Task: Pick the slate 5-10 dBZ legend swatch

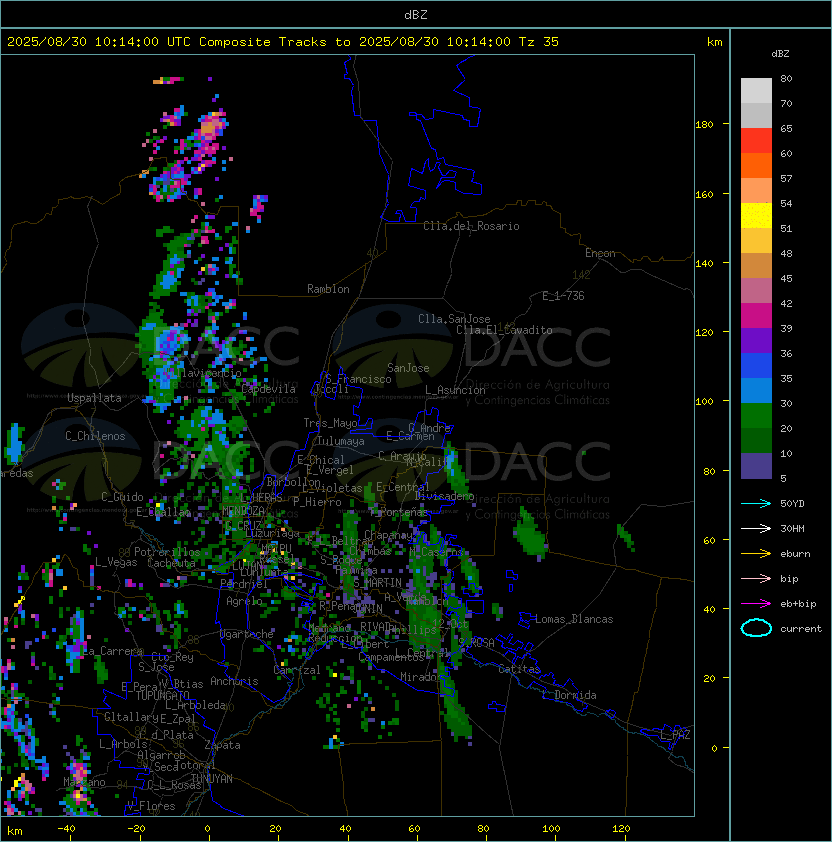Action: click(756, 466)
